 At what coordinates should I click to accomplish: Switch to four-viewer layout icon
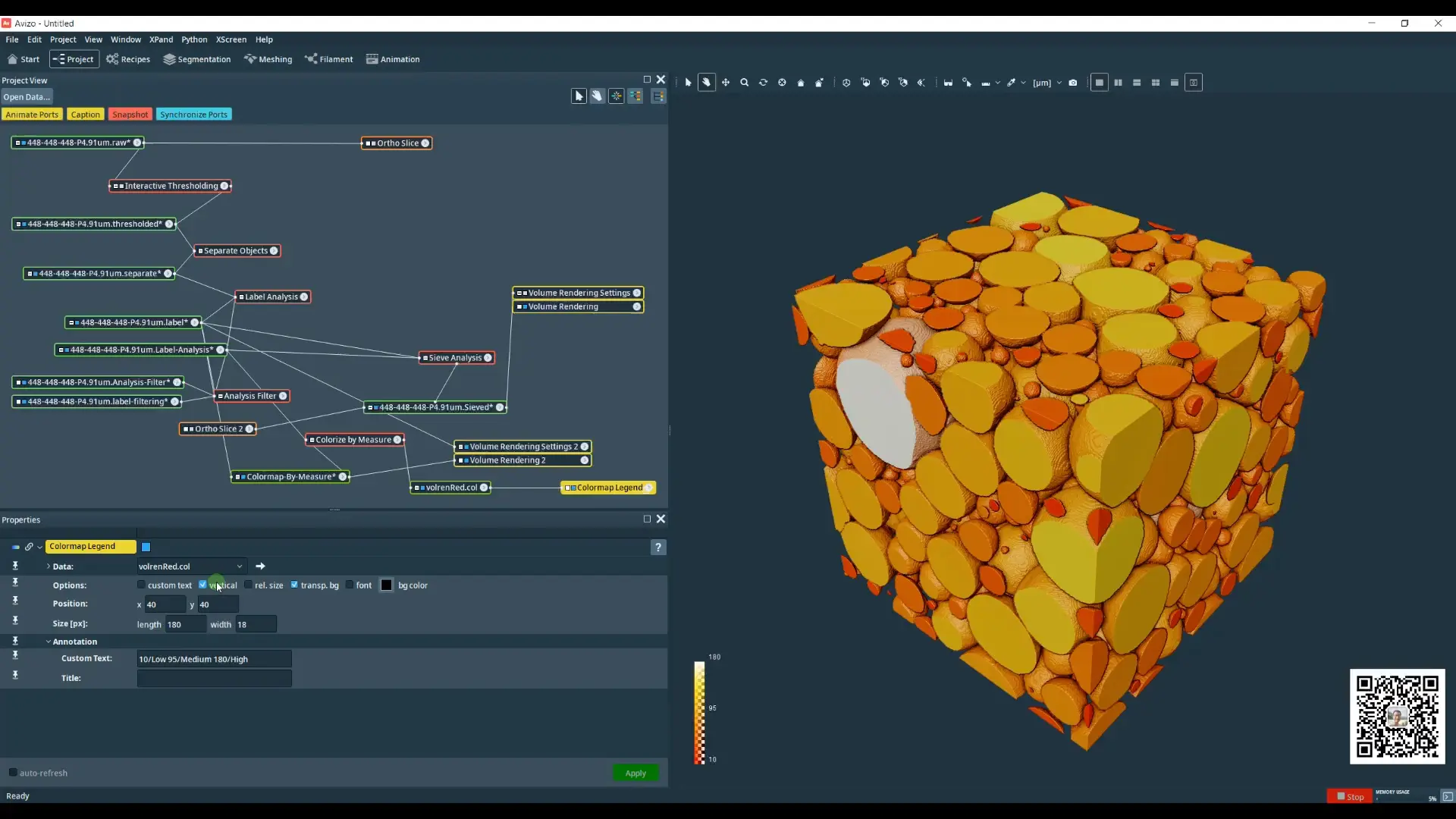point(1156,83)
